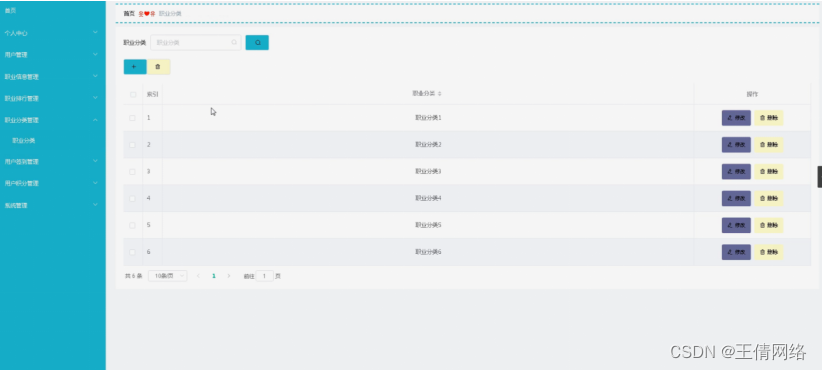This screenshot has height=370, width=822.
Task: Go to the previous page arrow
Action: click(x=198, y=276)
